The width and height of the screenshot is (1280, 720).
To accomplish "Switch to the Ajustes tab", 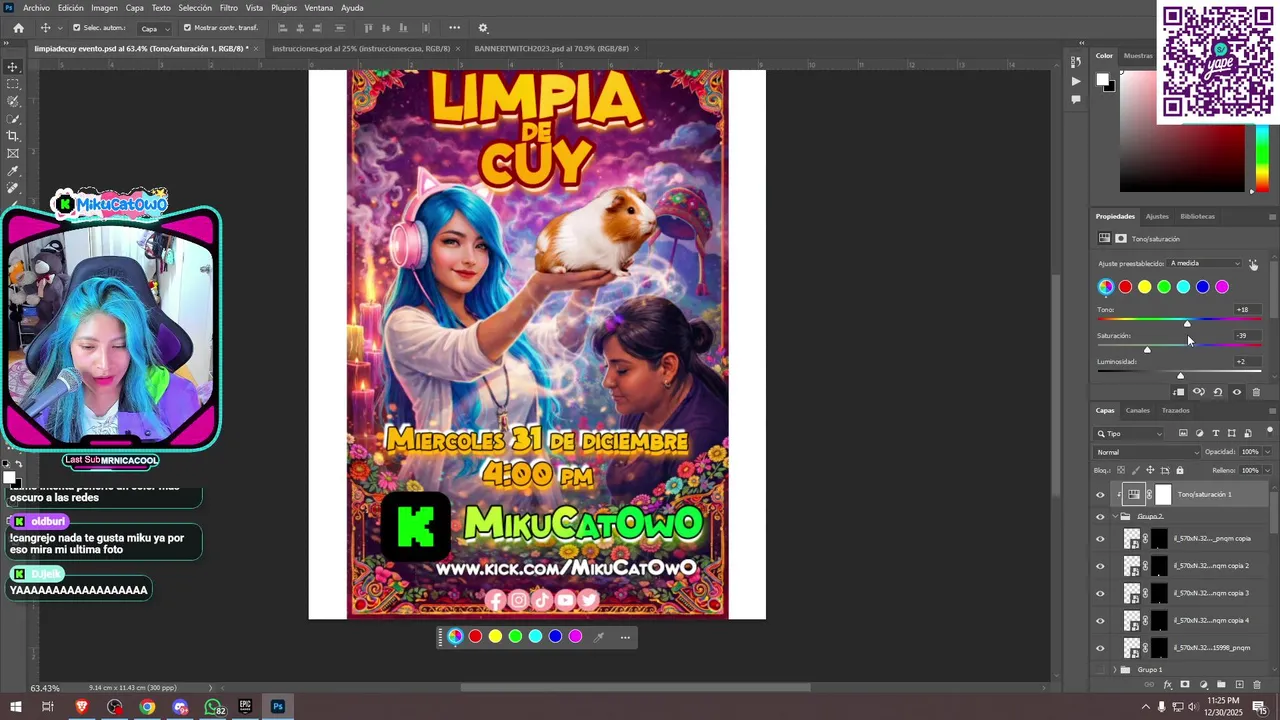I will click(1157, 216).
